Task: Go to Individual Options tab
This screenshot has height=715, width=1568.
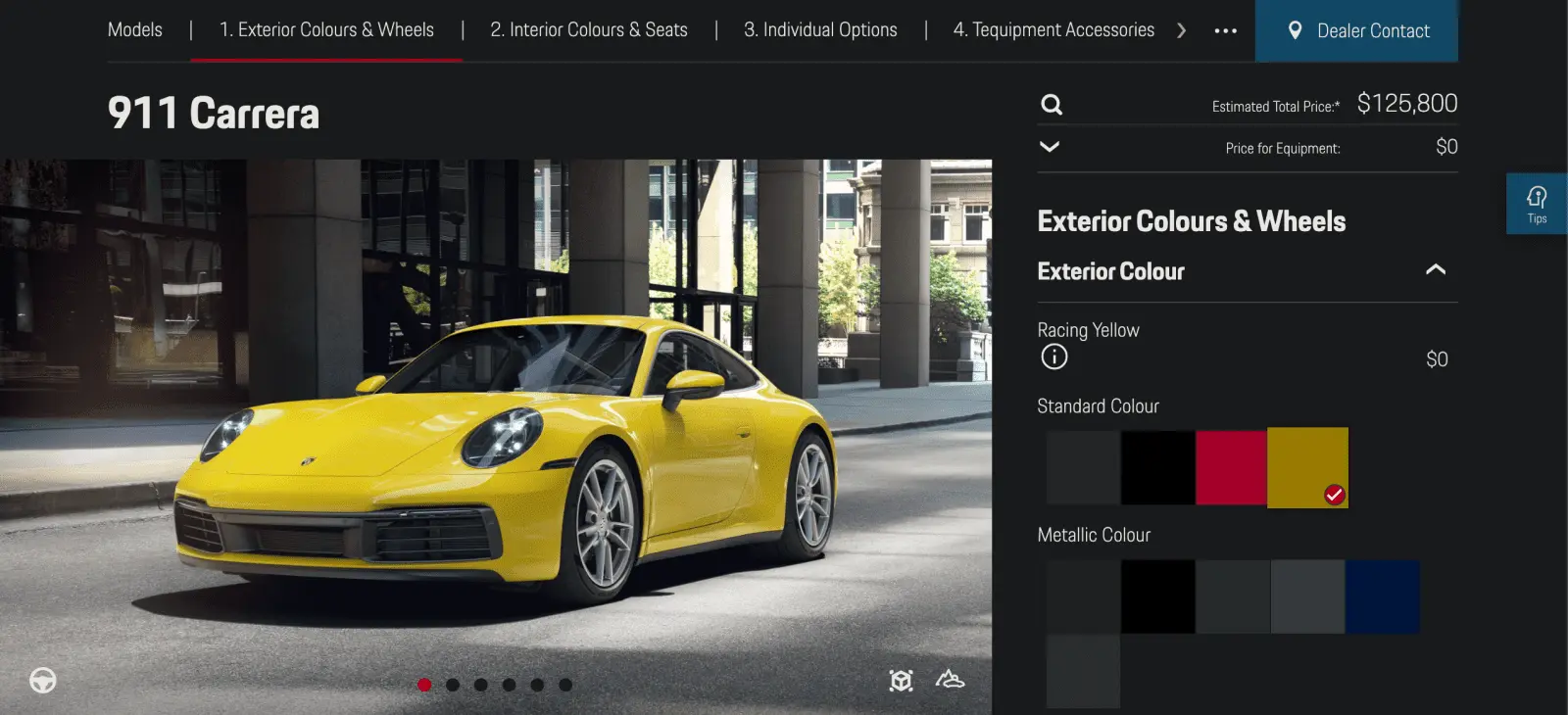Action: [x=820, y=30]
